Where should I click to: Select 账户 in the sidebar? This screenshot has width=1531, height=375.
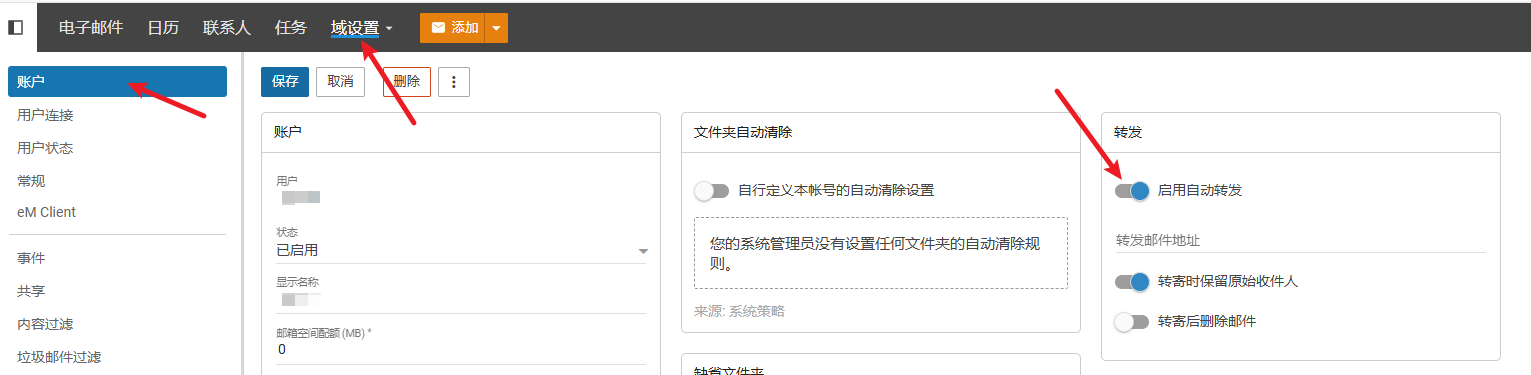pyautogui.click(x=117, y=82)
